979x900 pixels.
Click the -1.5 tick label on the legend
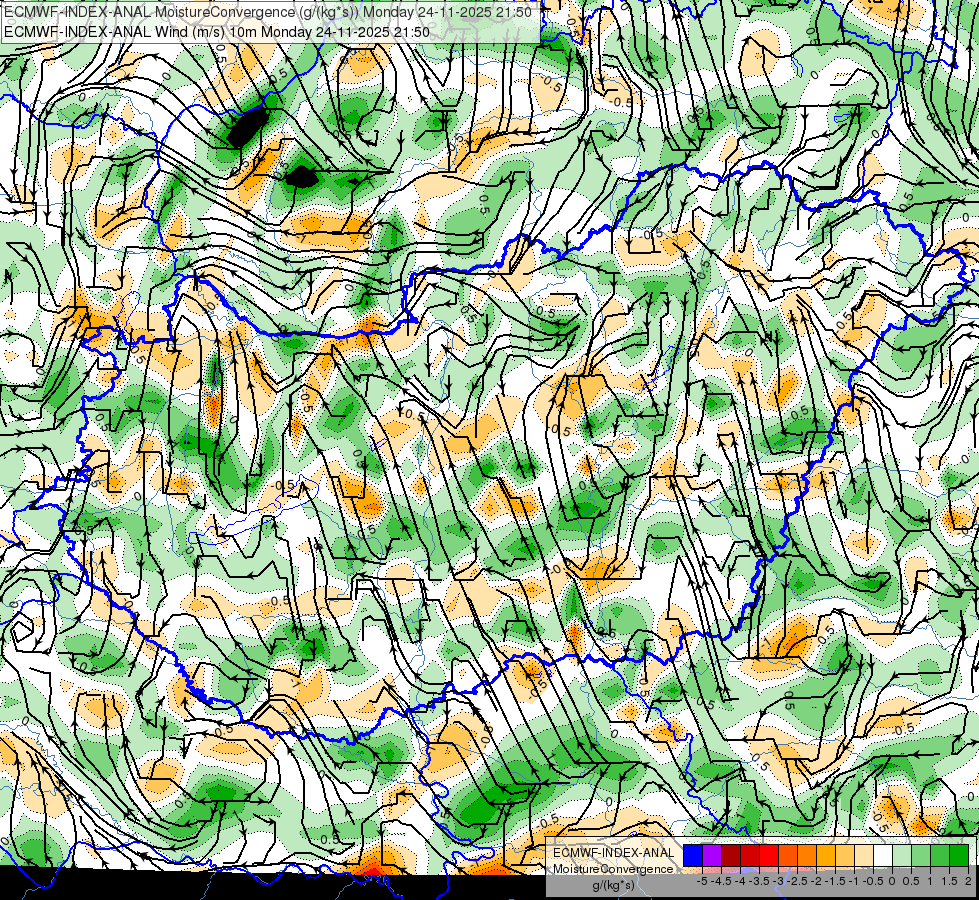836,881
